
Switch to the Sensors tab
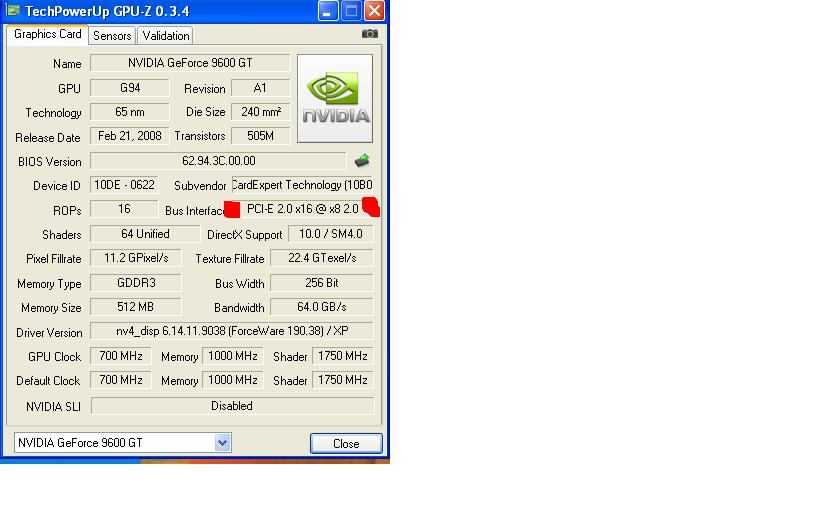click(112, 35)
